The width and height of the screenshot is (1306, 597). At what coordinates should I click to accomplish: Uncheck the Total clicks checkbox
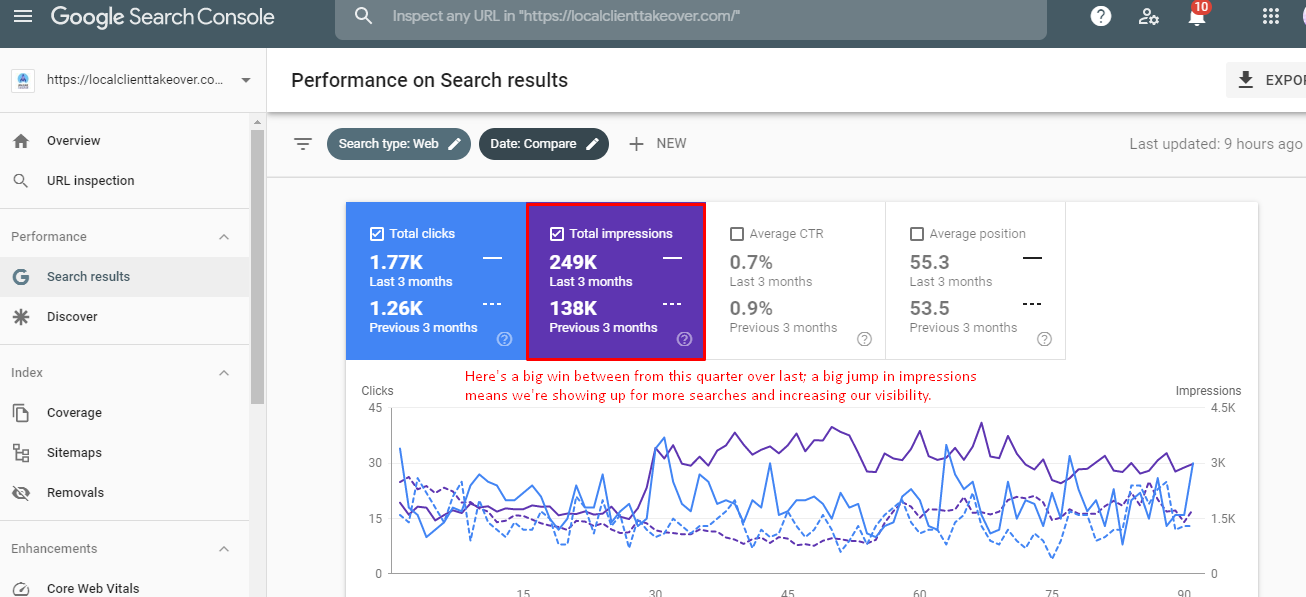coord(377,234)
